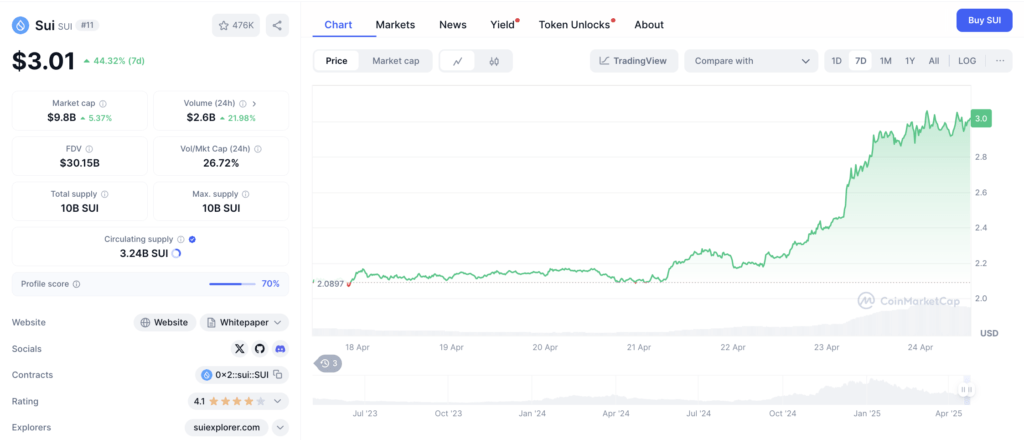This screenshot has width=1024, height=440.
Task: Show Max. supply info icon
Action: coord(246,194)
